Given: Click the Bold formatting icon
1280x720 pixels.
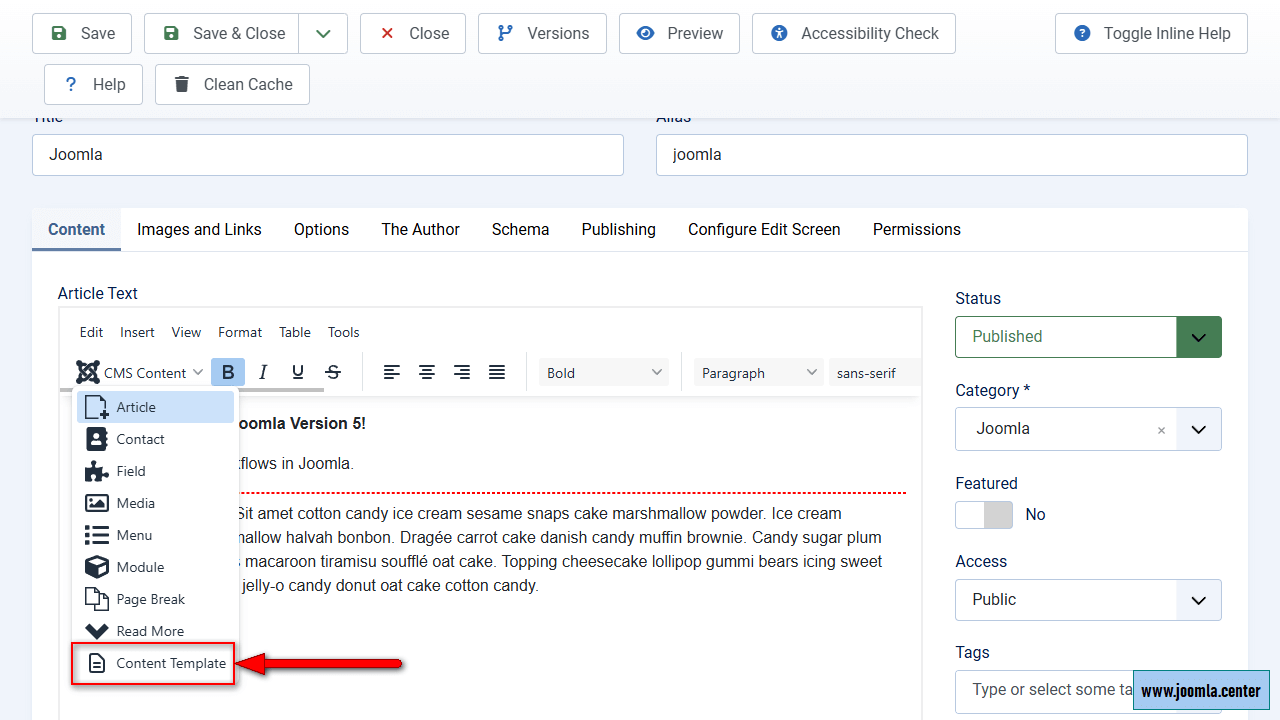Looking at the screenshot, I should click(228, 373).
